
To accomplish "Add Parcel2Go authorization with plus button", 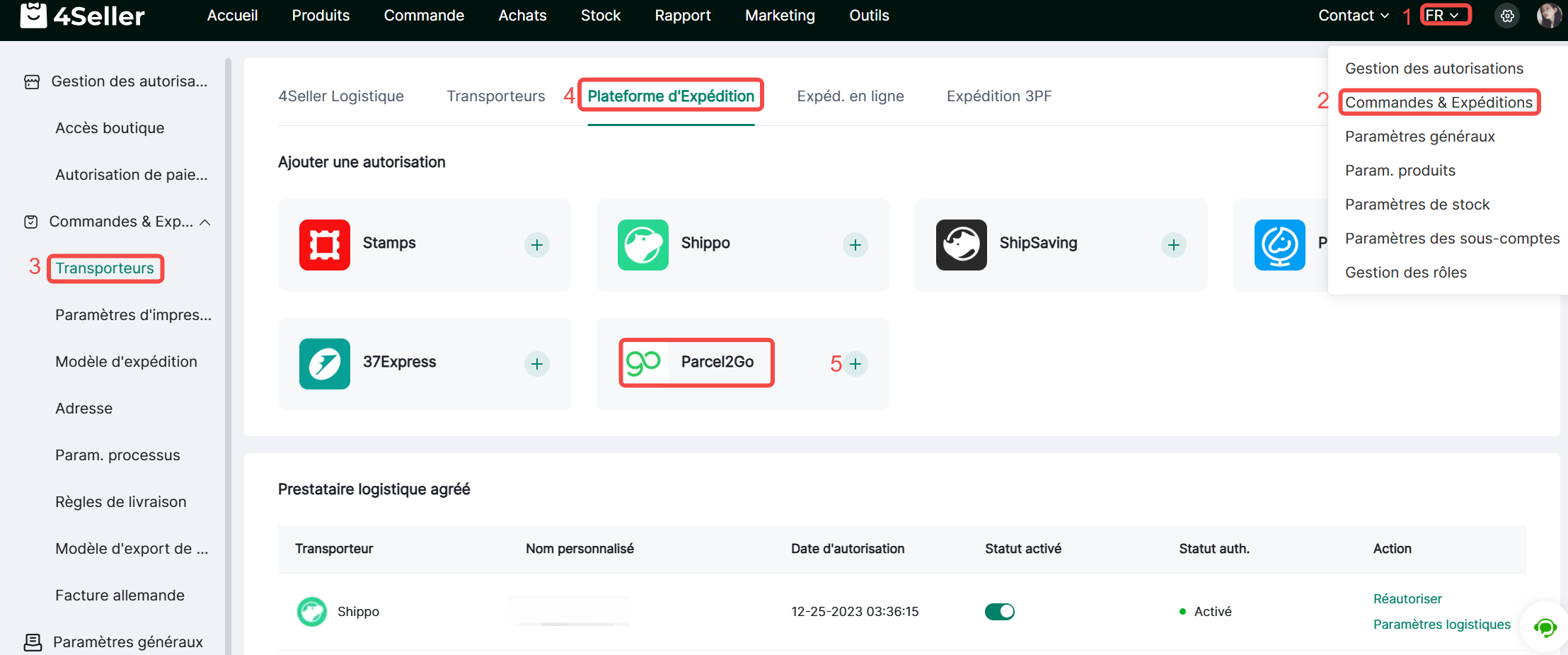I will 855,363.
